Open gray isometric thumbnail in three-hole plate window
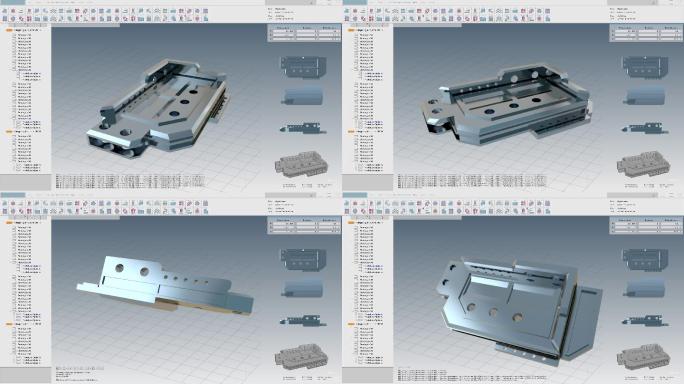684x384 pixels. pos(643,165)
